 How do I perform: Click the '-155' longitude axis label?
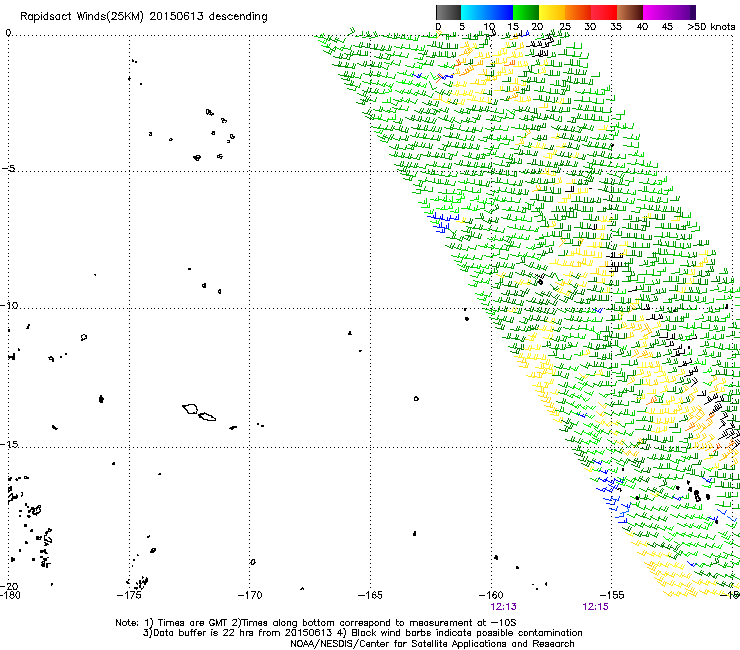[612, 595]
